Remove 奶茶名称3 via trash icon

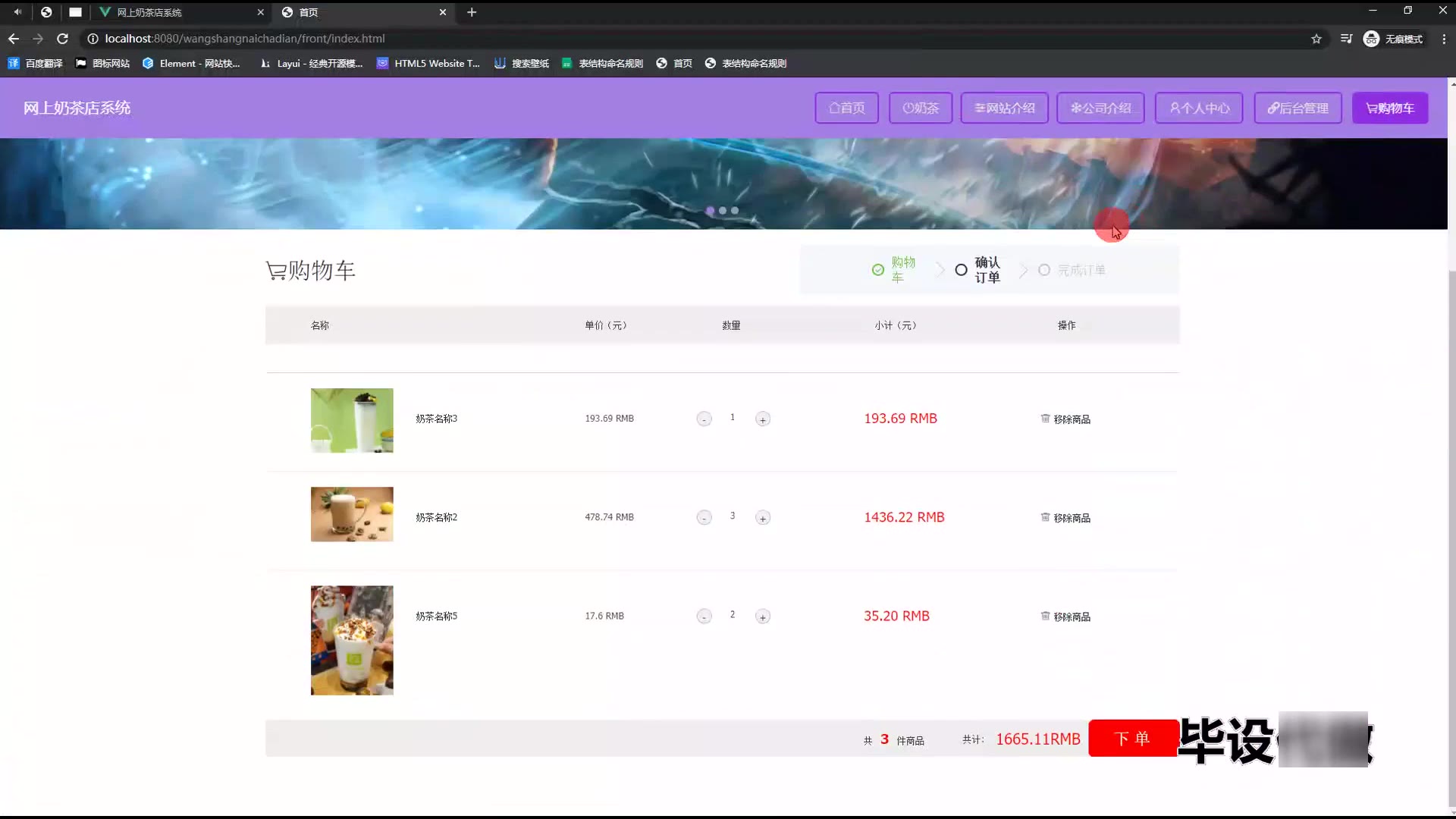click(1045, 419)
